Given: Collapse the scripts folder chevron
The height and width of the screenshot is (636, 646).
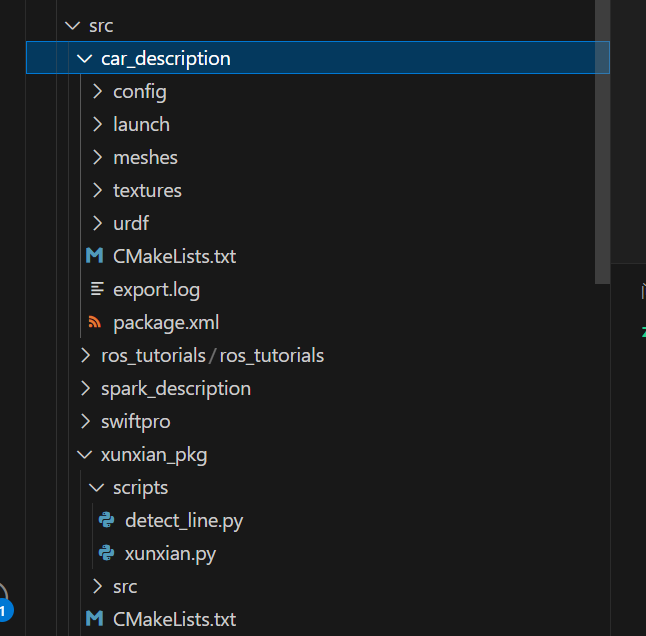Looking at the screenshot, I should tap(96, 488).
